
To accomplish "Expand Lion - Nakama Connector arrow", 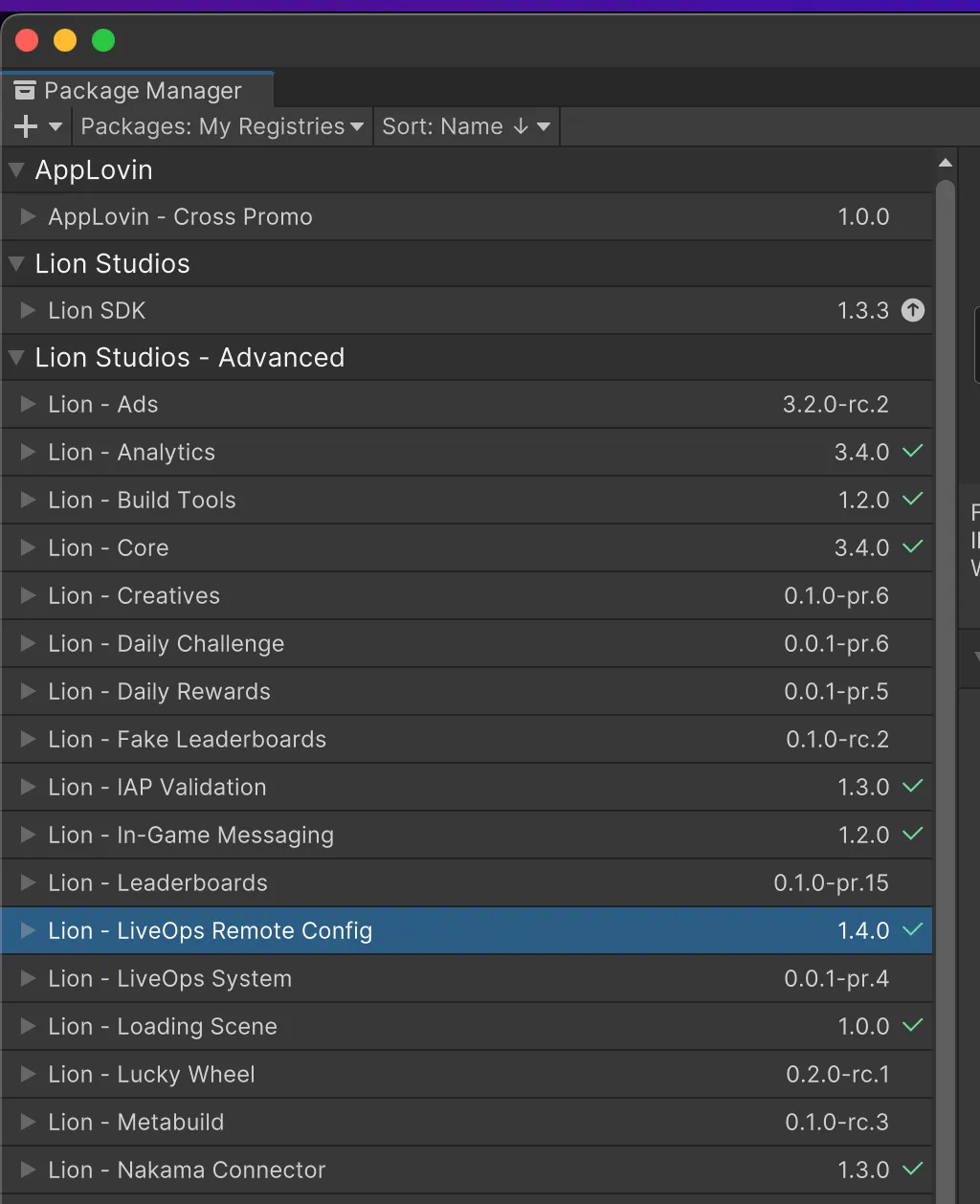I will (29, 1171).
